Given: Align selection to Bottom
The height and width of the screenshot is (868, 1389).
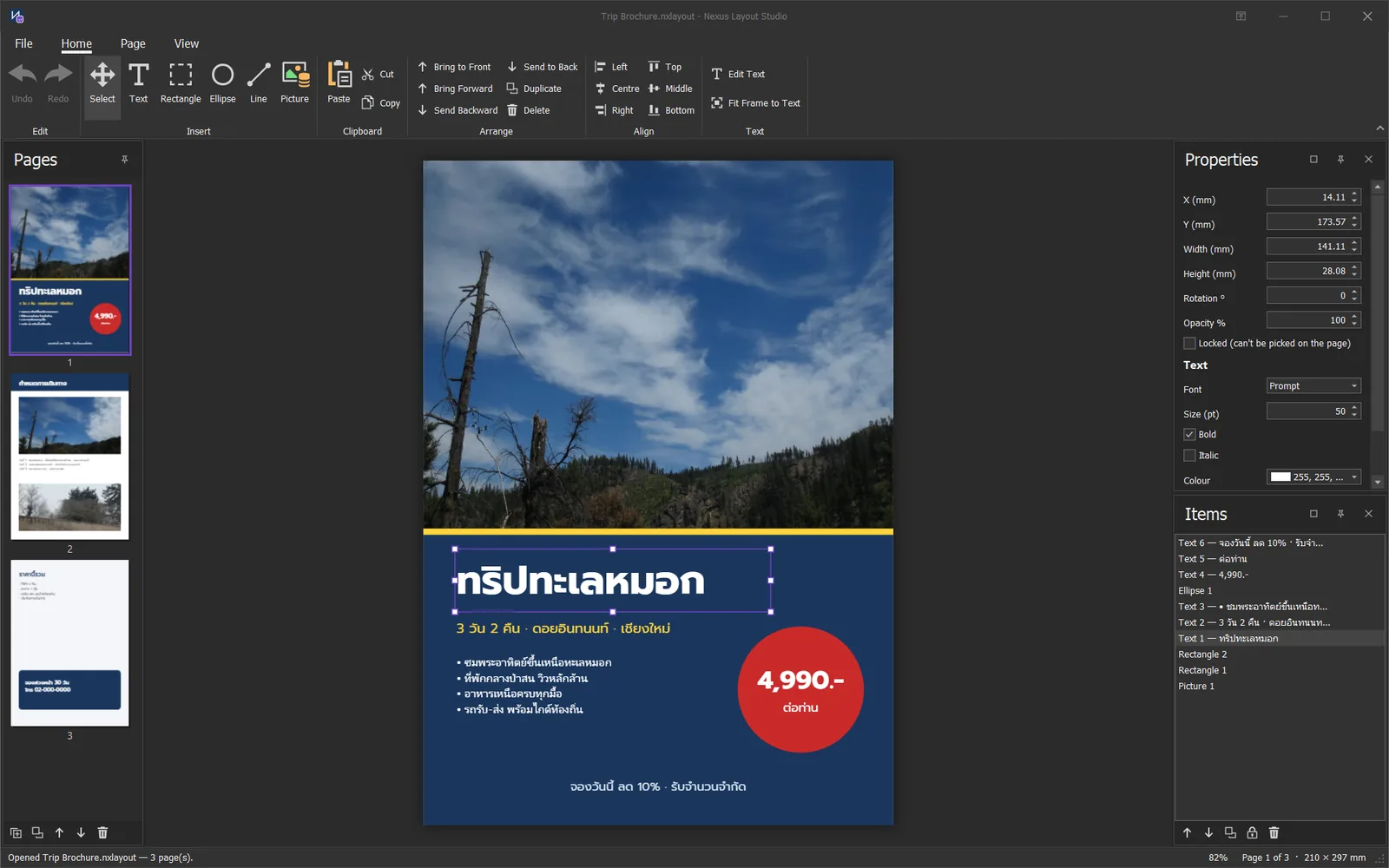Looking at the screenshot, I should point(671,110).
